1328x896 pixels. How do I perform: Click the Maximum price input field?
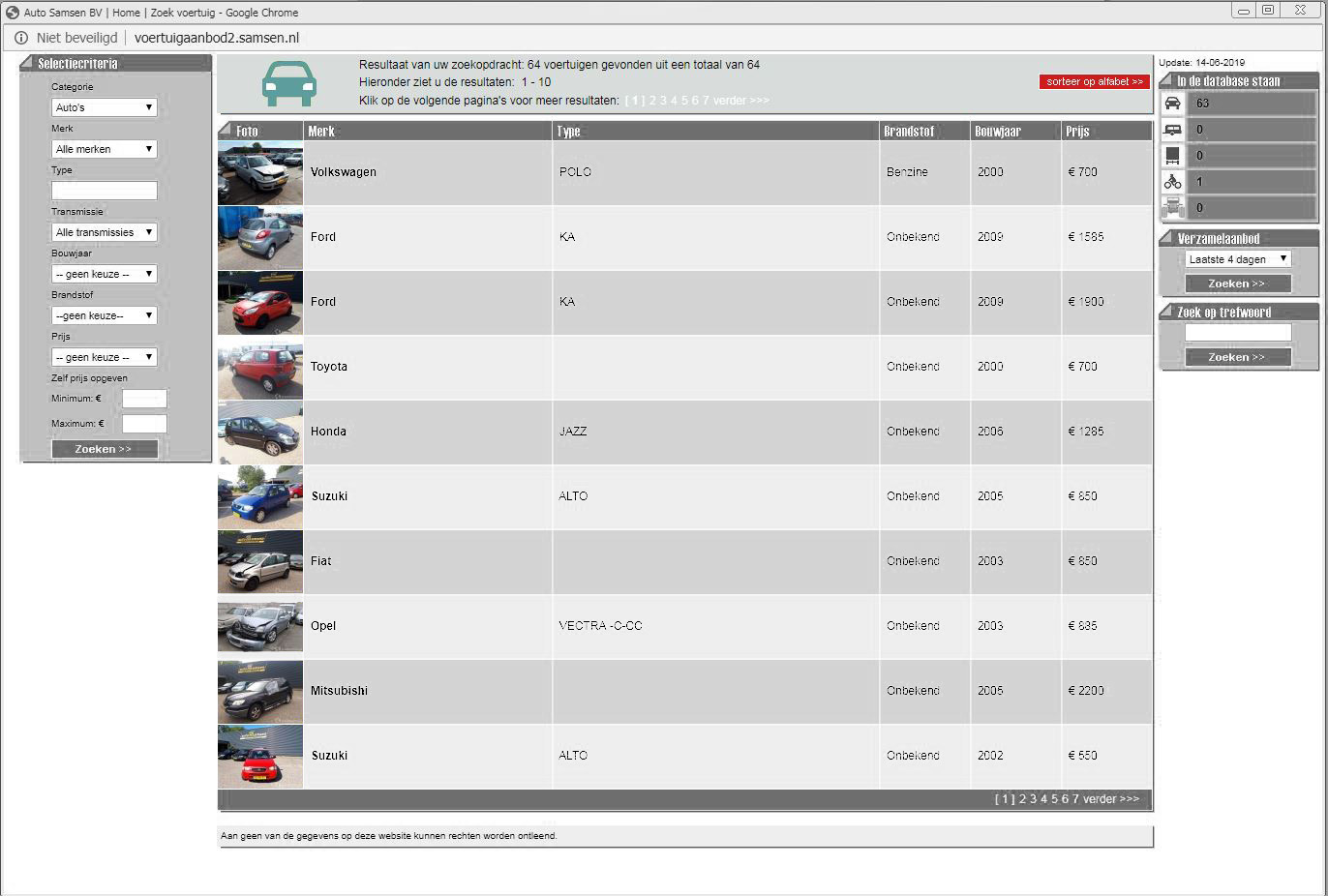(144, 424)
